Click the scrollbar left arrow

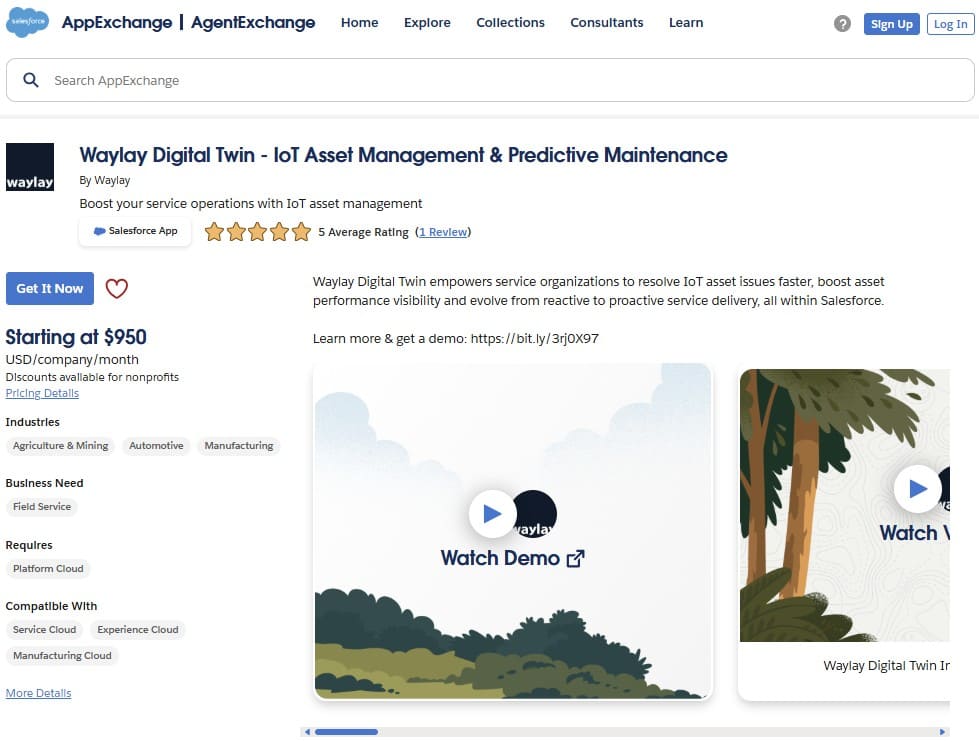coord(307,732)
